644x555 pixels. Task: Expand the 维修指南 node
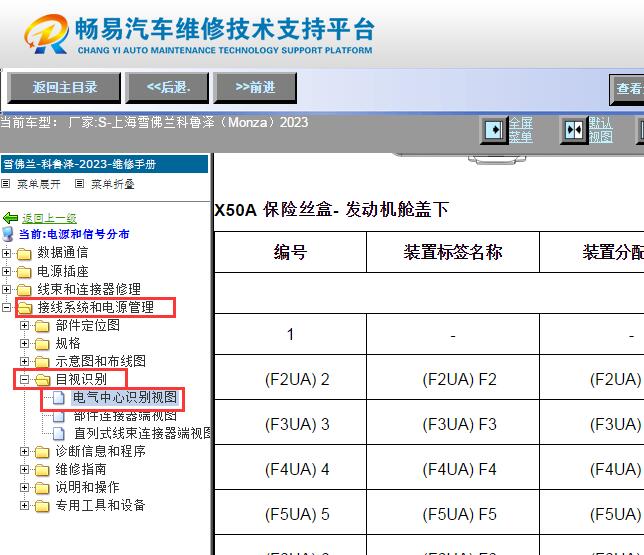(x=24, y=469)
